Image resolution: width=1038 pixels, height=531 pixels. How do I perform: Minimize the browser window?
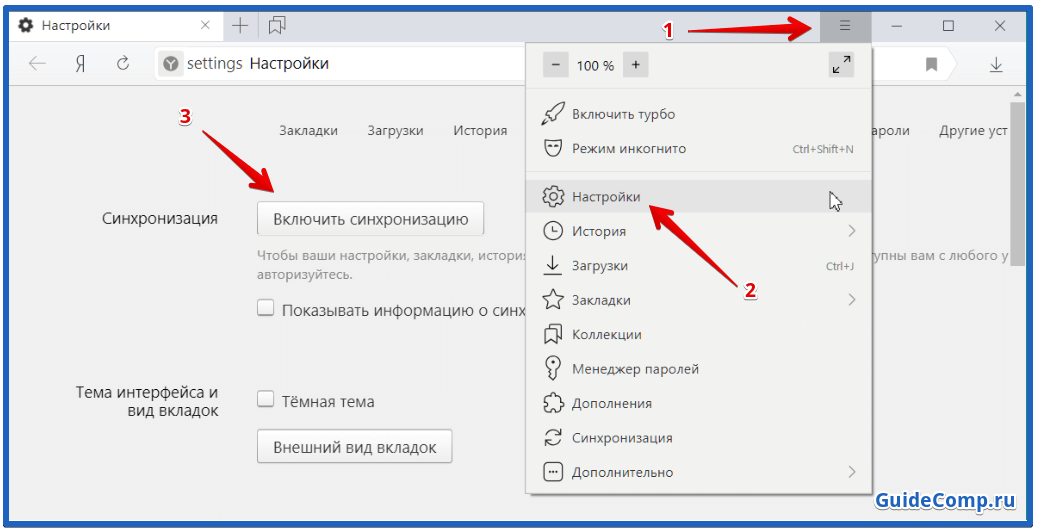tap(896, 26)
